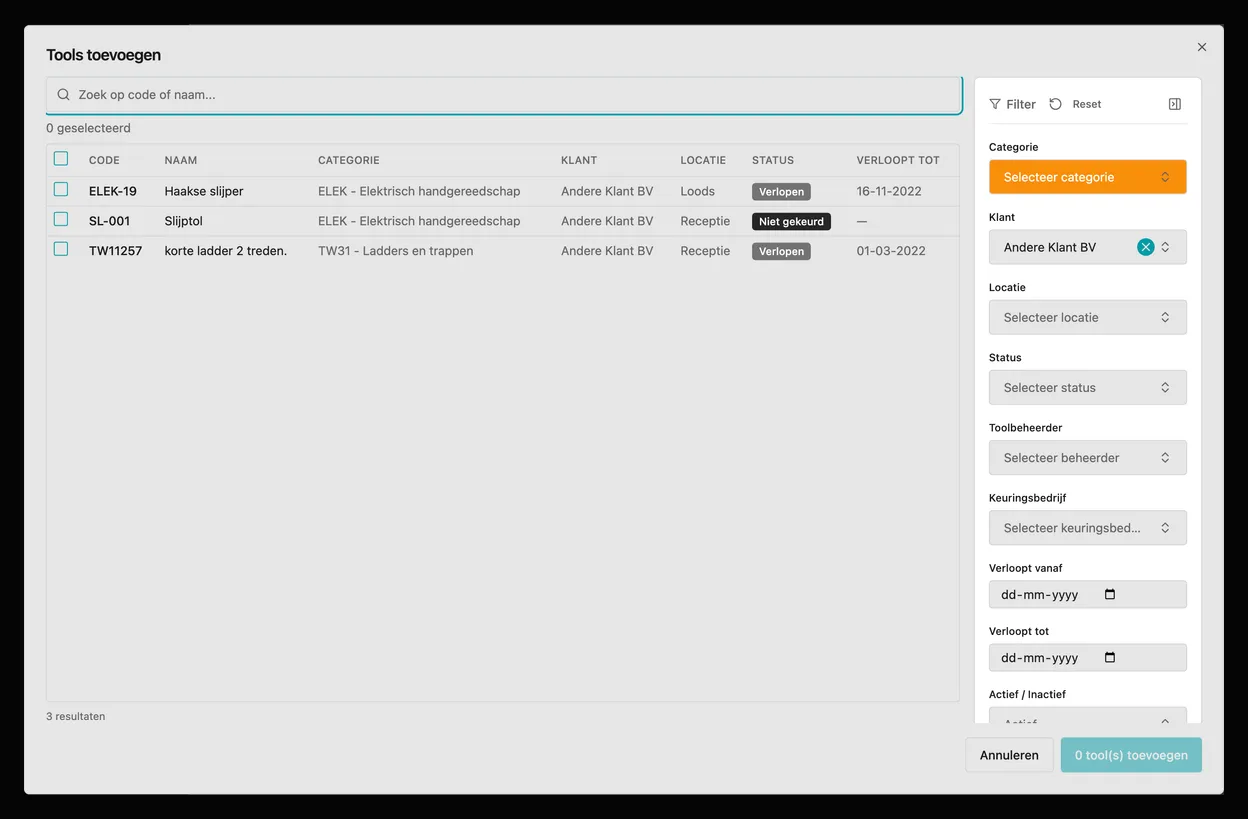This screenshot has width=1248, height=819.
Task: Toggle the select-all header checkbox
Action: (x=61, y=159)
